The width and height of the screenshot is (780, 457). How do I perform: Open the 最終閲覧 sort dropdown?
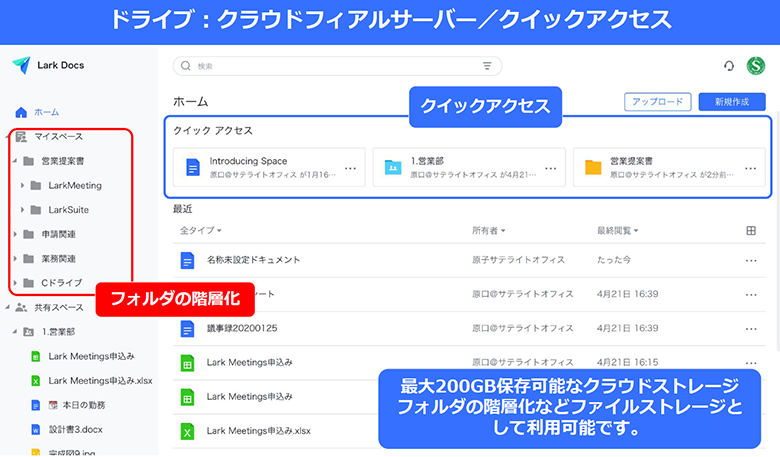pyautogui.click(x=617, y=231)
